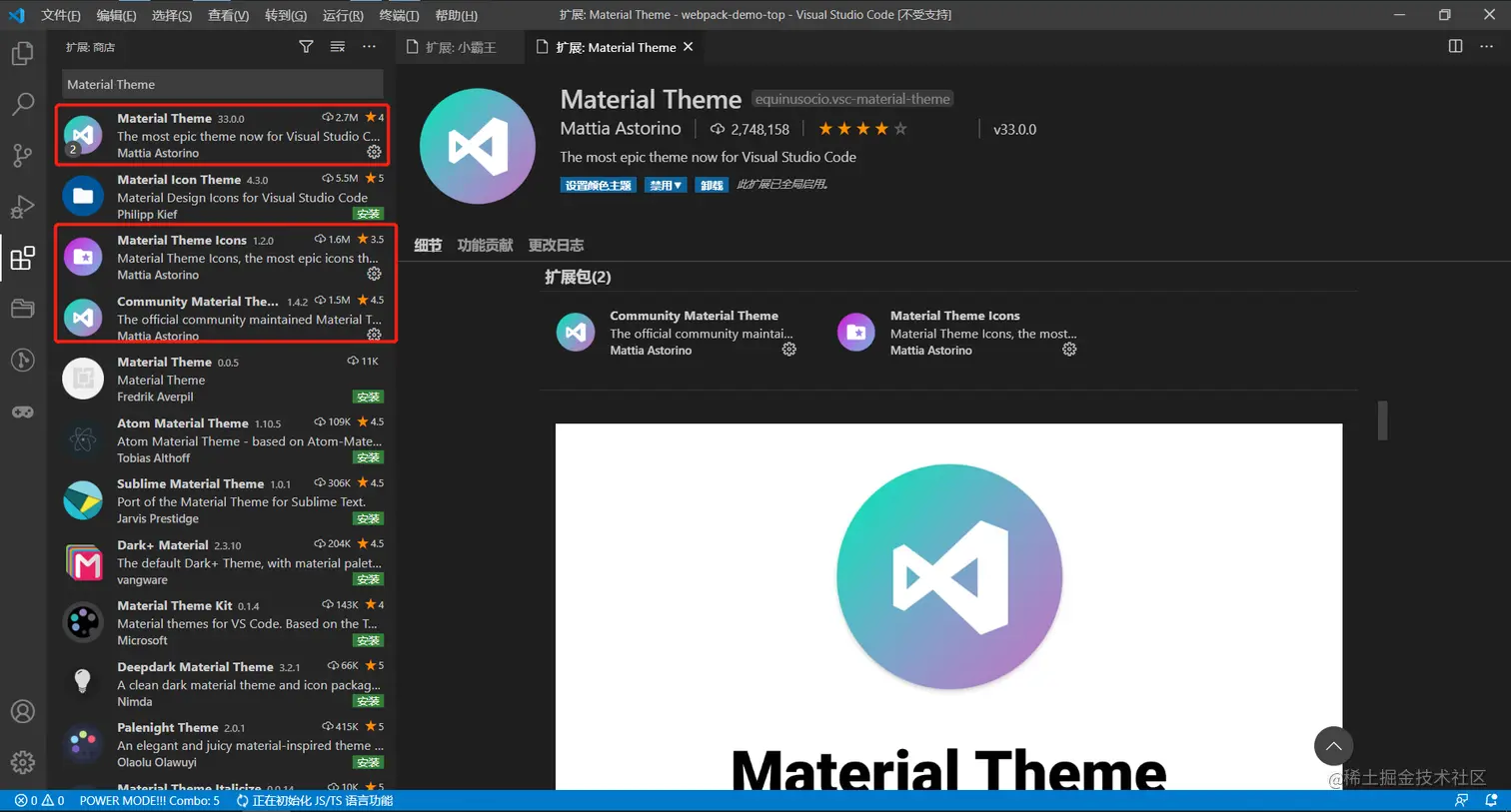1511x812 pixels.
Task: Install the Atom Material Theme extension
Action: 369,457
